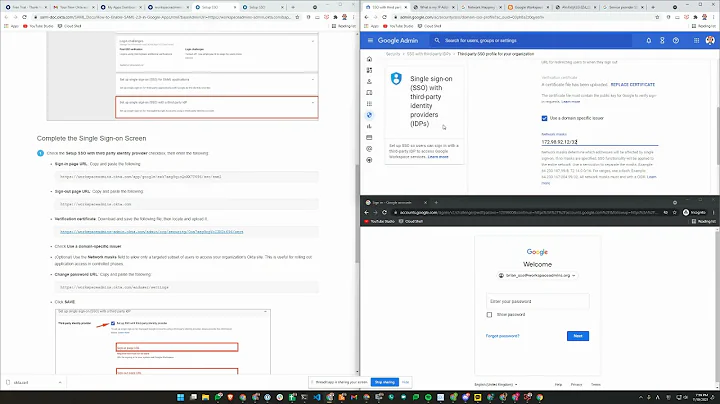Open the account selector dropdown on sign-in
Viewport: 720px width, 404px height.
pyautogui.click(x=537, y=275)
